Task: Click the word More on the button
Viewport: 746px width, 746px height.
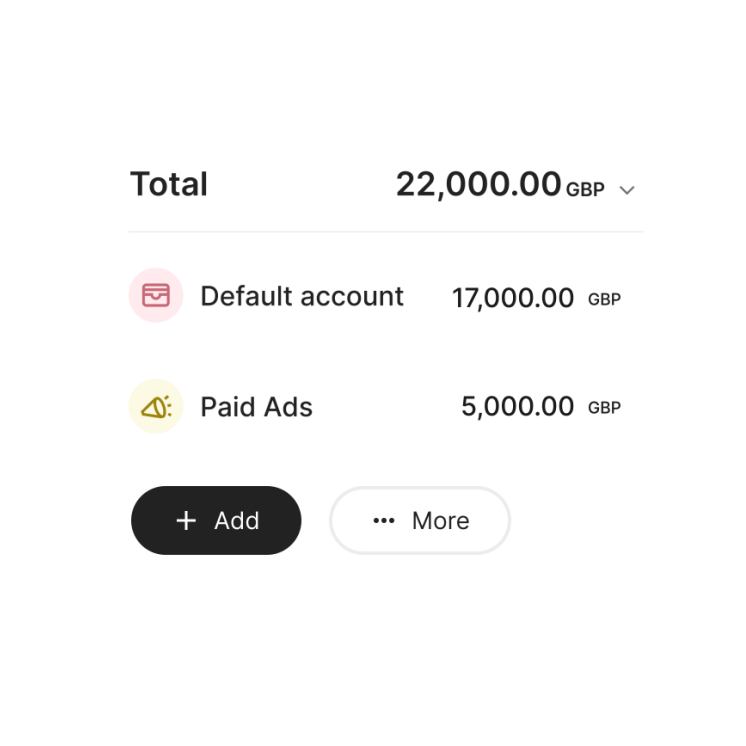Action: 441,520
